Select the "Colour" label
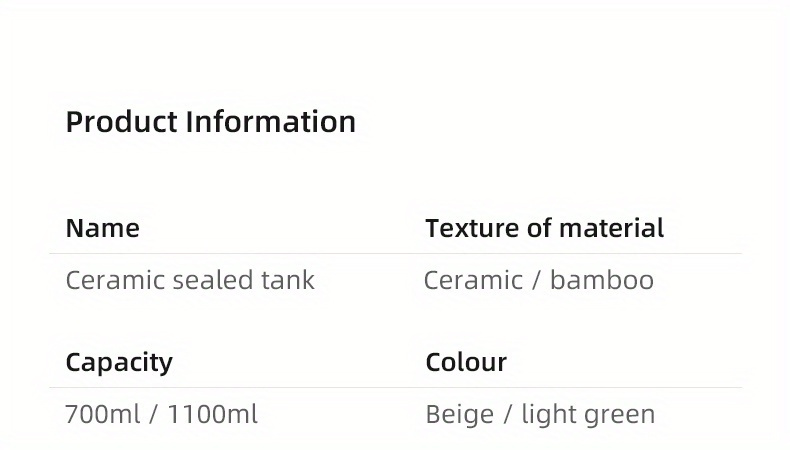This screenshot has width=790, height=450. pos(466,362)
